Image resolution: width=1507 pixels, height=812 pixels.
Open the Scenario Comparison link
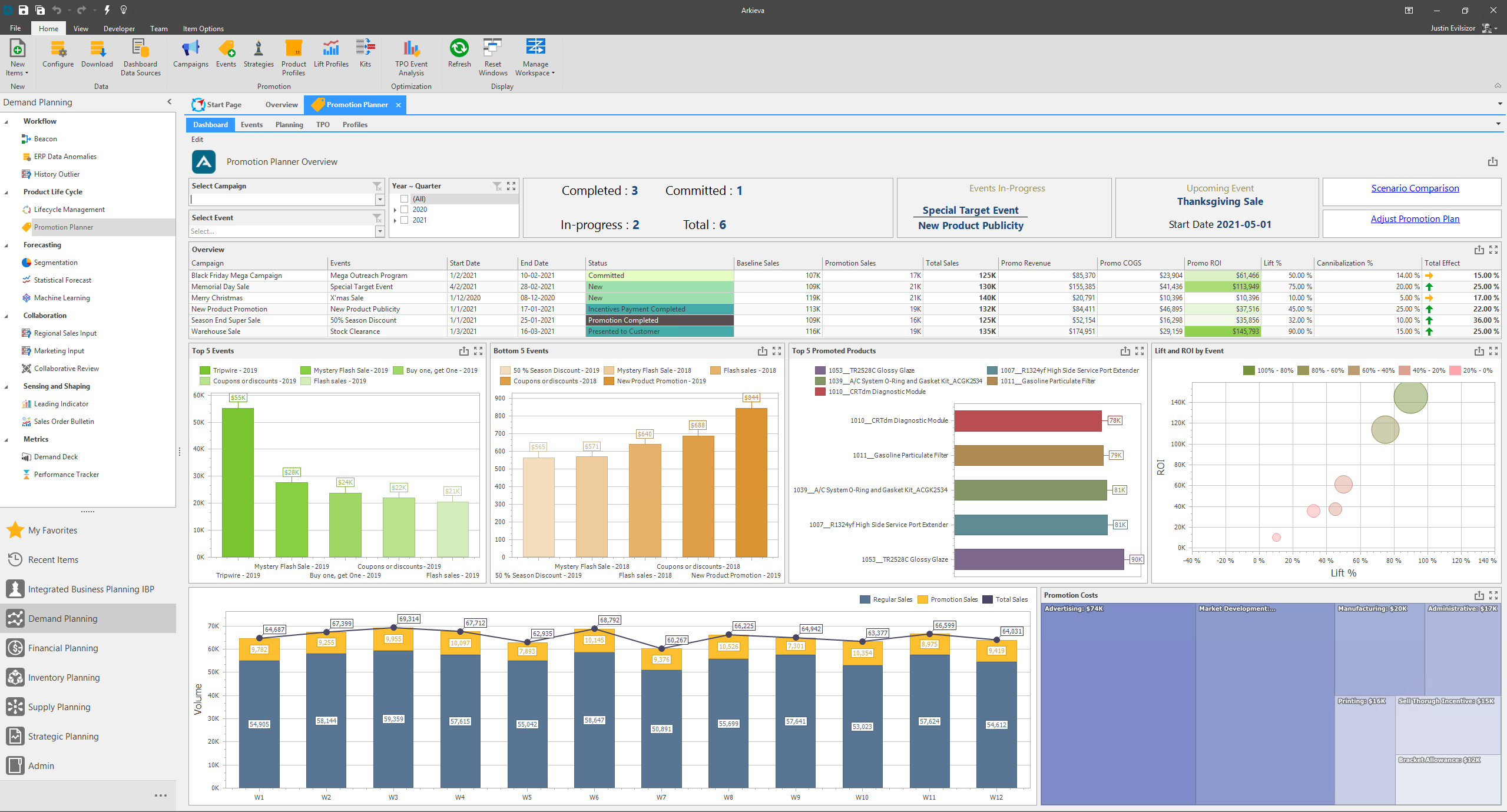1415,188
